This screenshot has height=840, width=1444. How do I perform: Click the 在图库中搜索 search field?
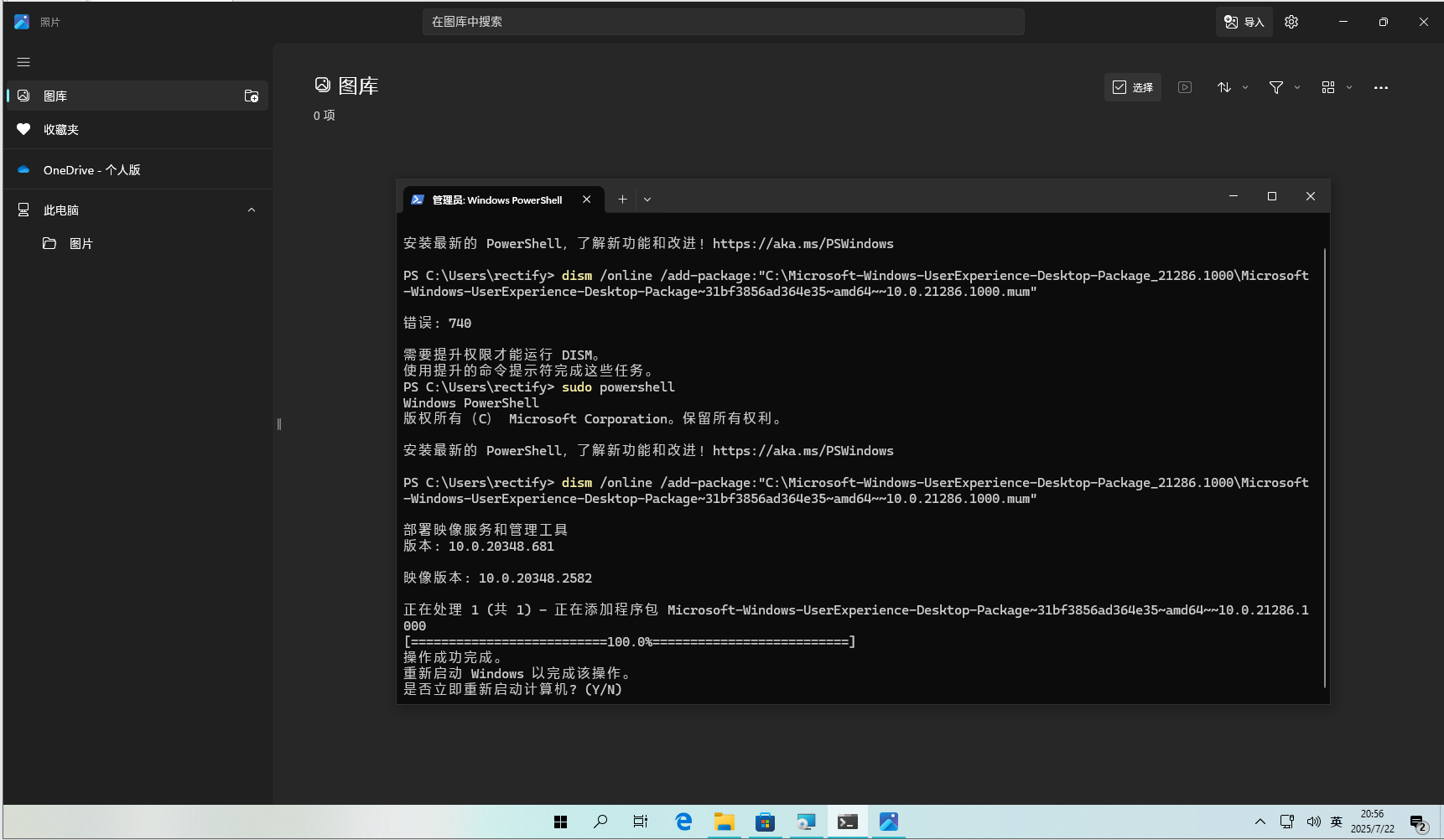click(x=723, y=22)
